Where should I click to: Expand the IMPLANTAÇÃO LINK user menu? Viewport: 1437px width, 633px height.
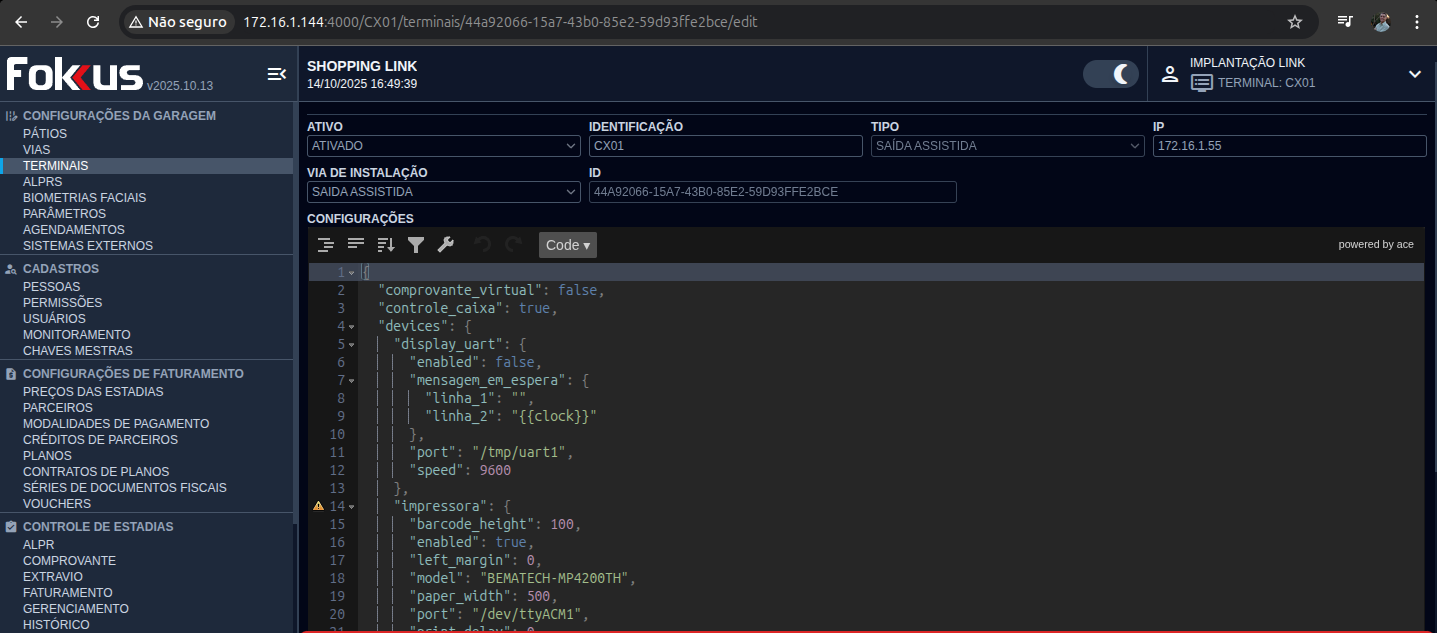(x=1414, y=74)
